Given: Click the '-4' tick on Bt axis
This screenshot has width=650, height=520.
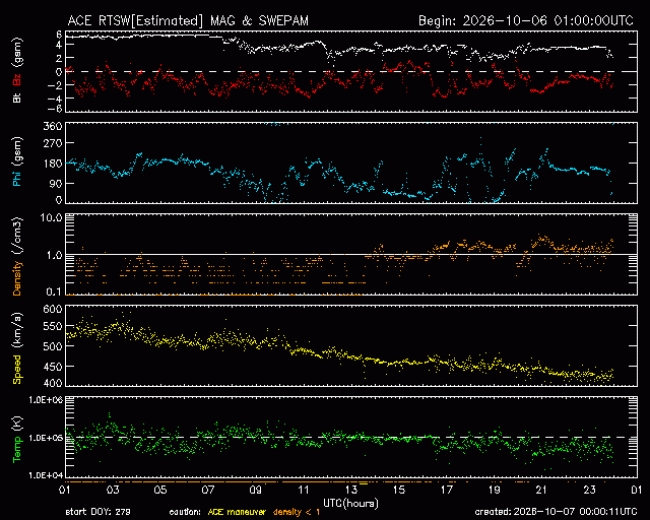Looking at the screenshot, I should click(x=56, y=99).
